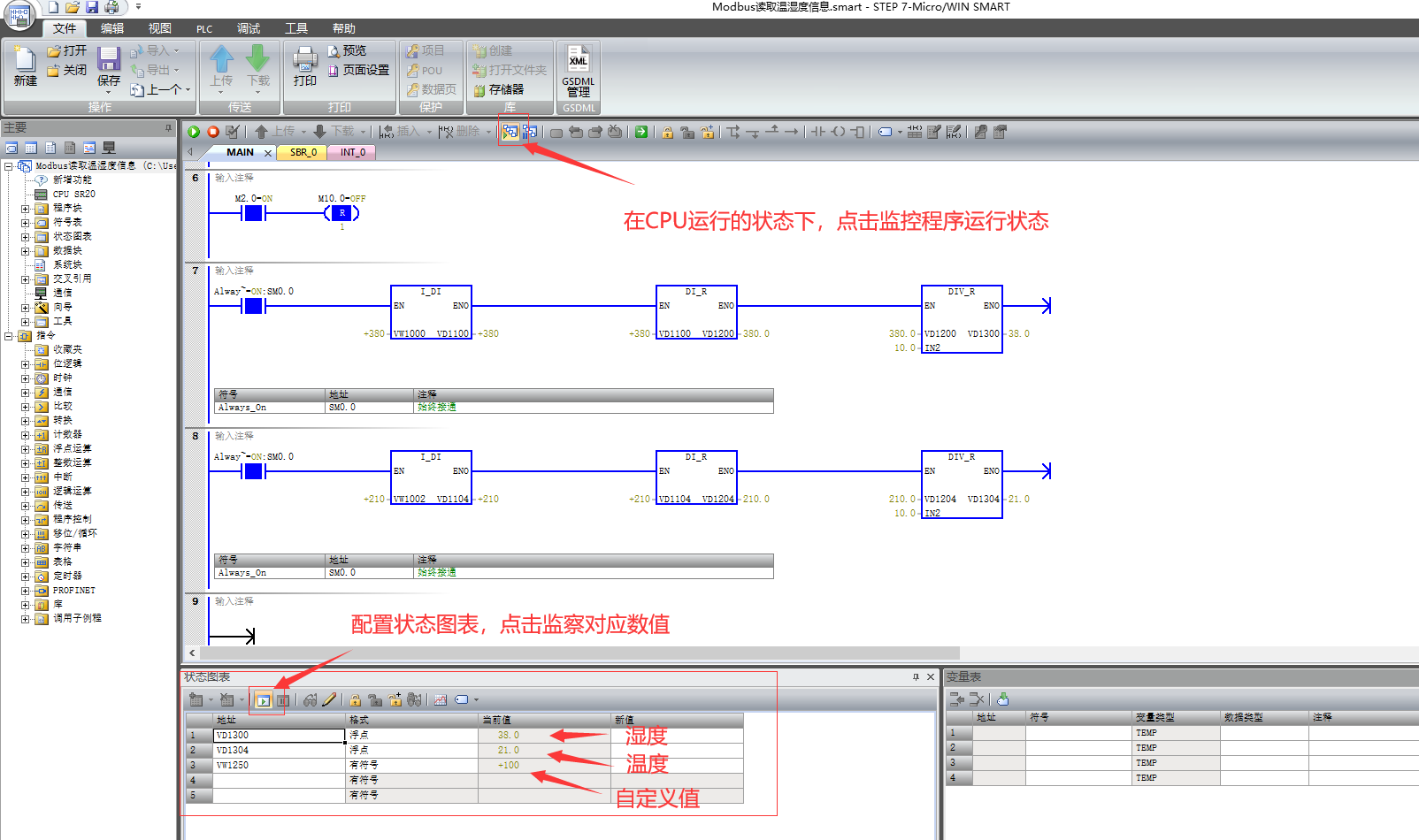The image size is (1419, 840).
Task: Click the 存储器 library memory icon
Action: [499, 89]
